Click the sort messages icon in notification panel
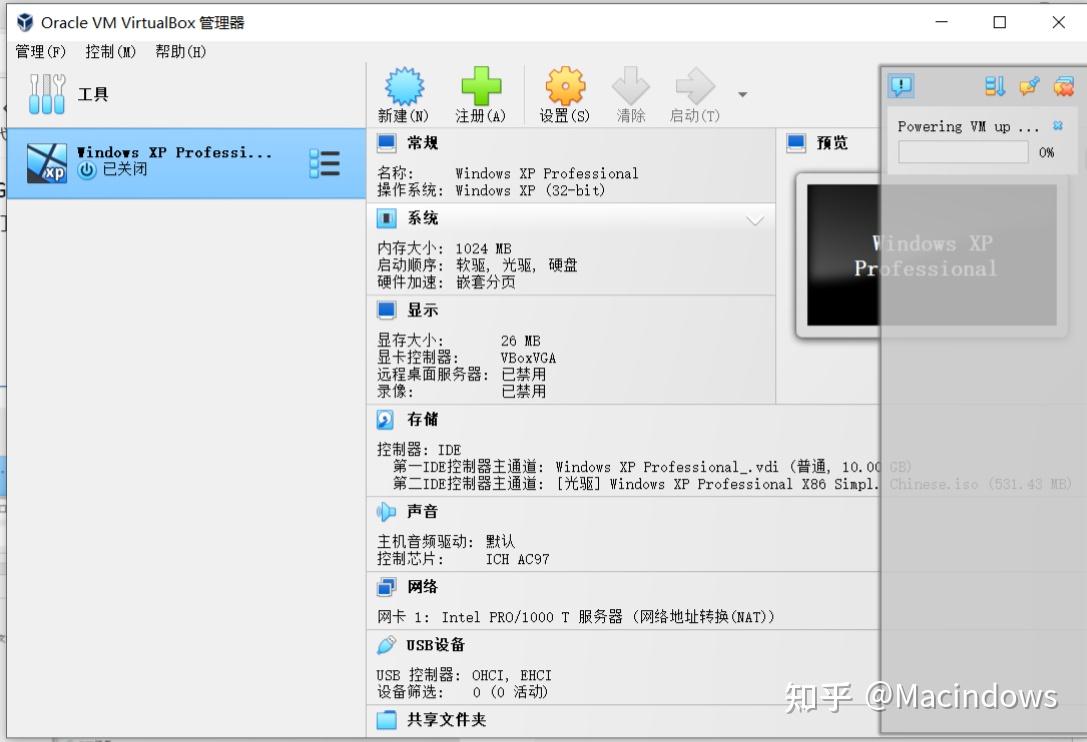Screen dimensions: 1087x742 [x=993, y=86]
